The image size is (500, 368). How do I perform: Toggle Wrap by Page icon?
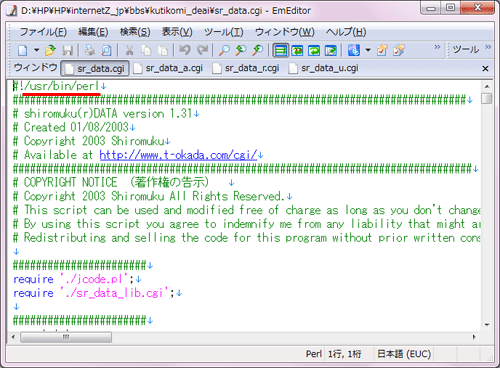[331, 50]
